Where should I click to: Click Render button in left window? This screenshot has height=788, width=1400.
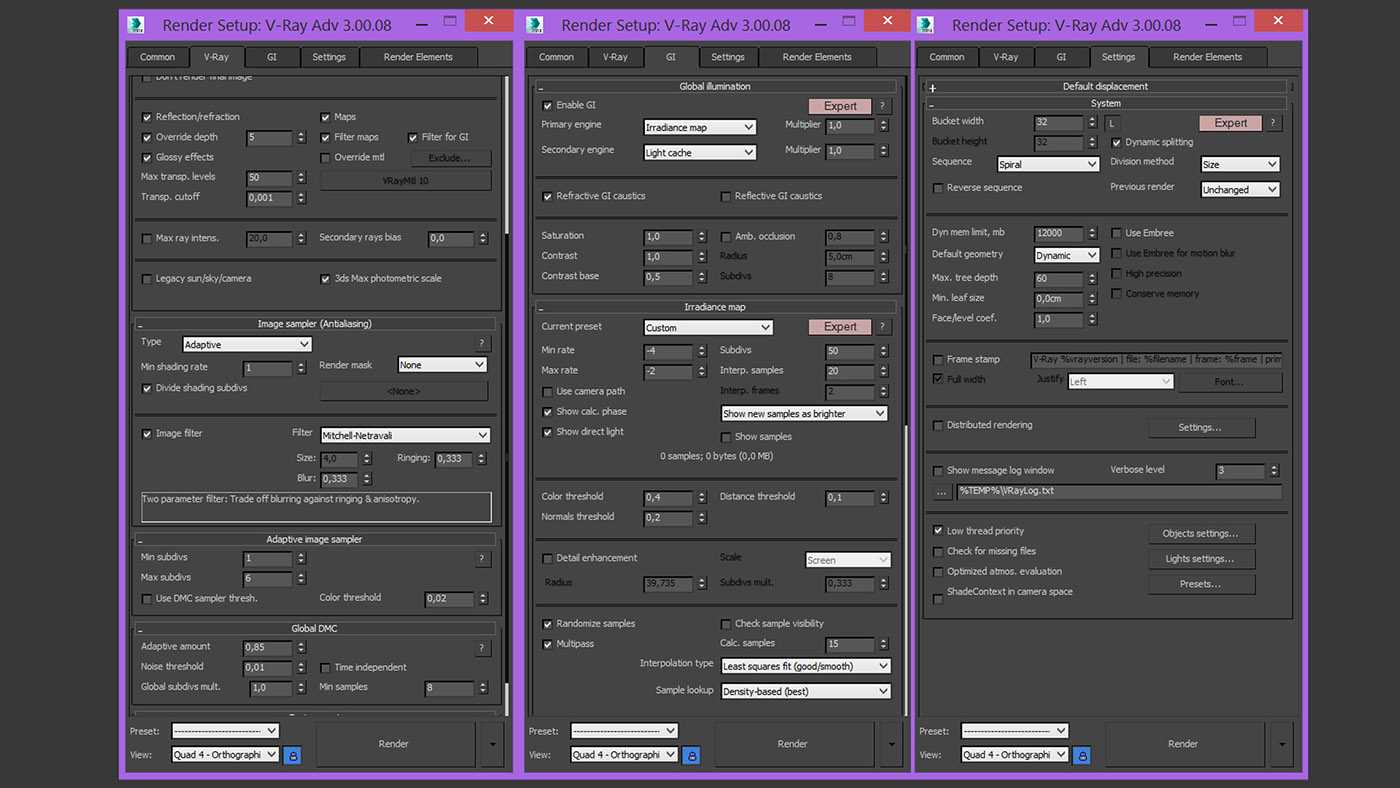(x=394, y=744)
